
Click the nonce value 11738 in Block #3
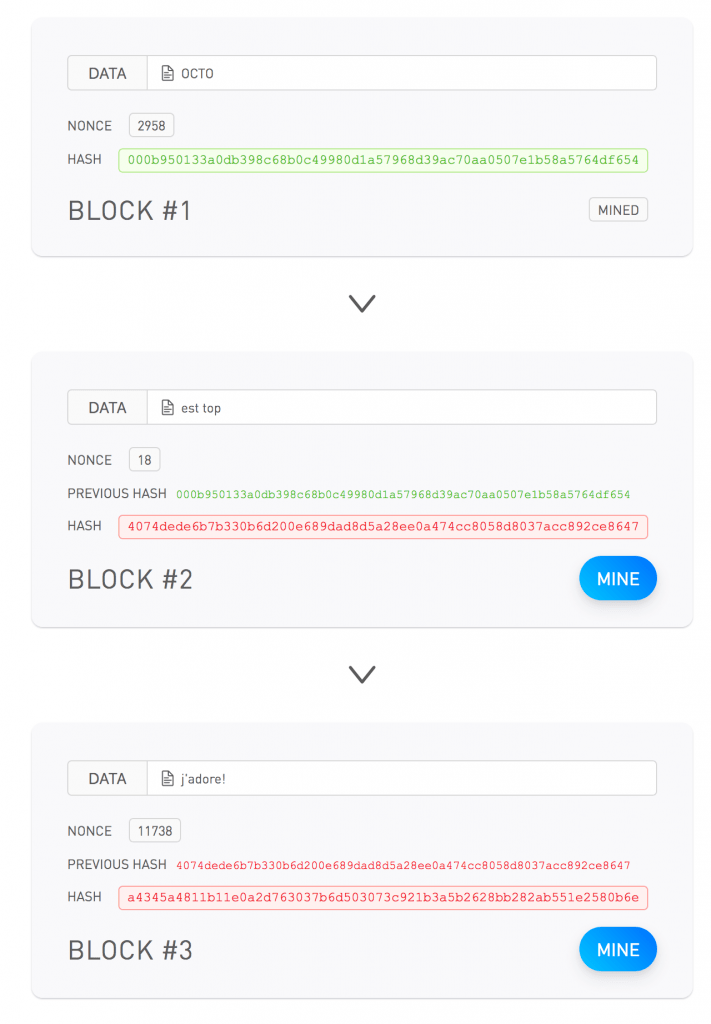(x=155, y=831)
